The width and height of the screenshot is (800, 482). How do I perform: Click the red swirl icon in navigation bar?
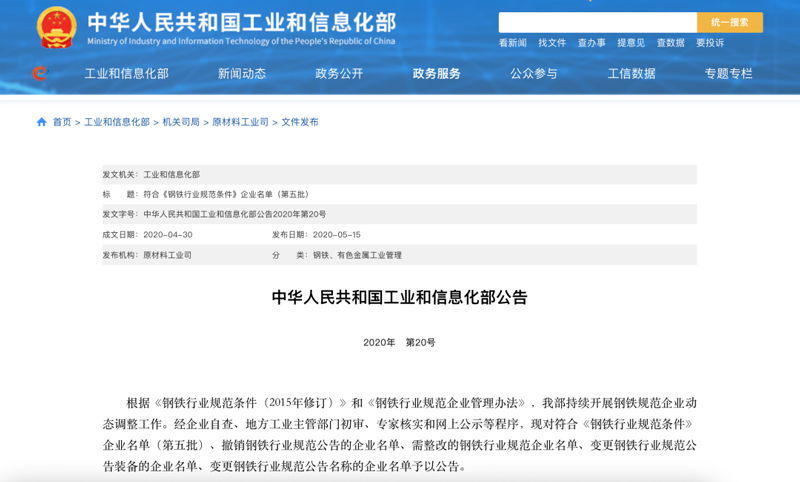(x=39, y=73)
